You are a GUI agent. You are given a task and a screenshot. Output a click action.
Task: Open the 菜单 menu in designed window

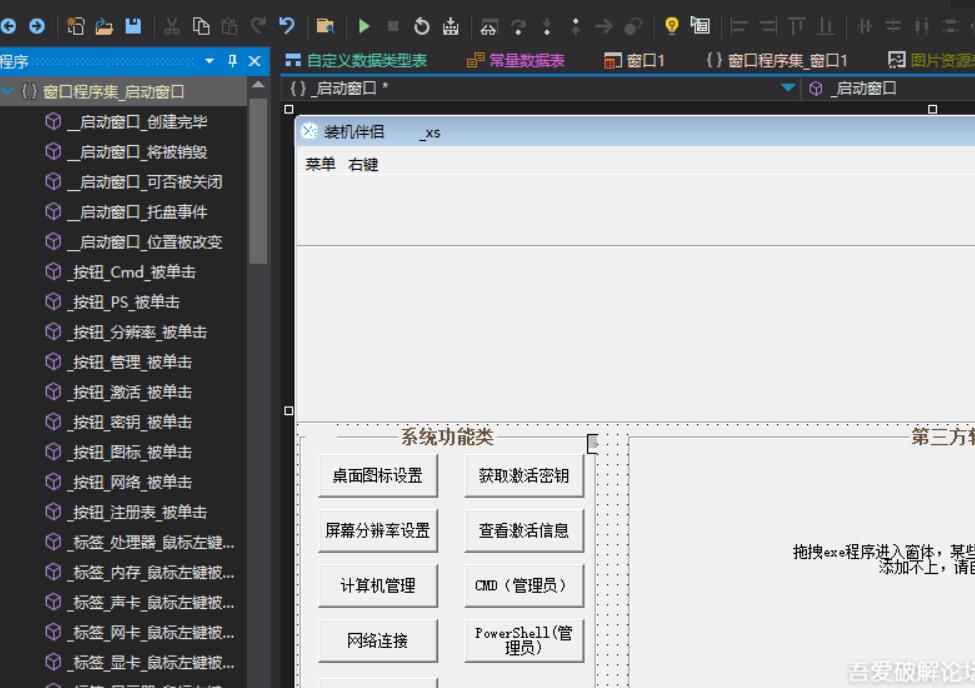320,164
